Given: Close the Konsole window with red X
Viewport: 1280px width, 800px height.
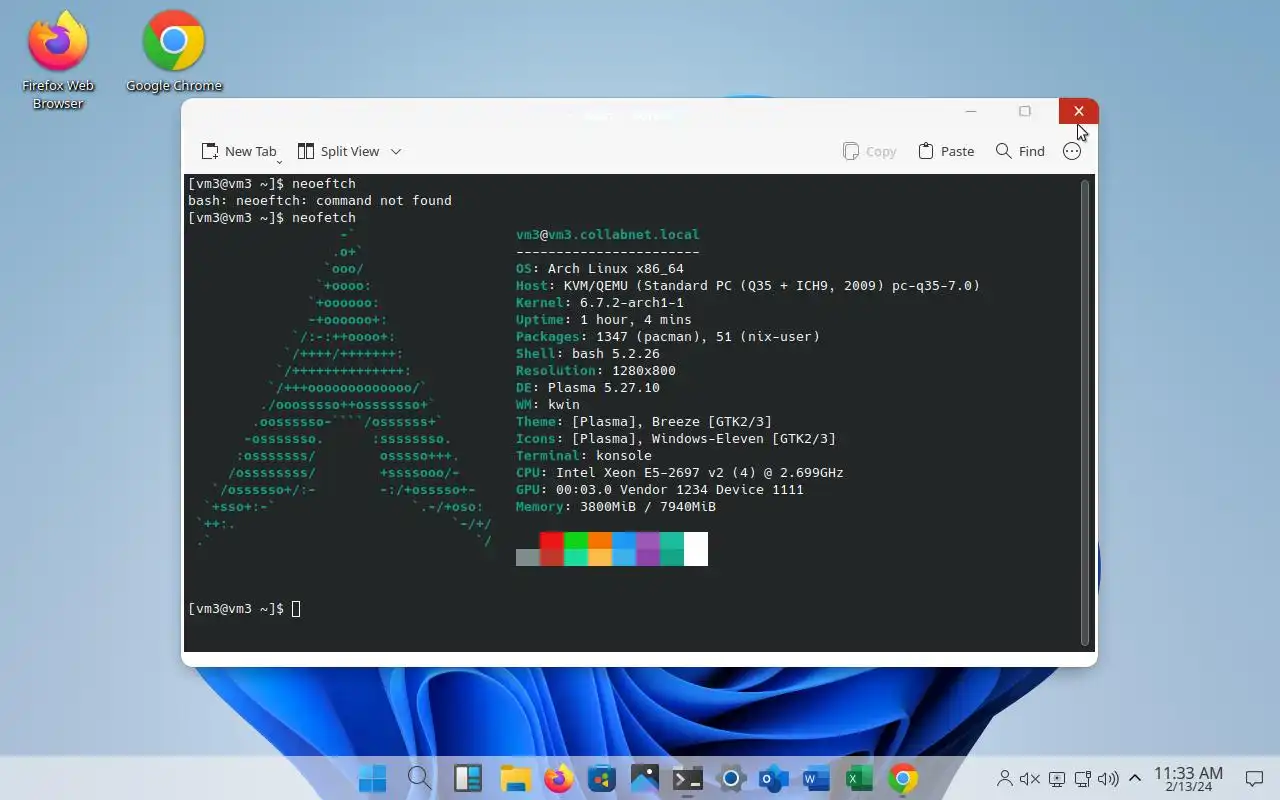Looking at the screenshot, I should (x=1078, y=111).
